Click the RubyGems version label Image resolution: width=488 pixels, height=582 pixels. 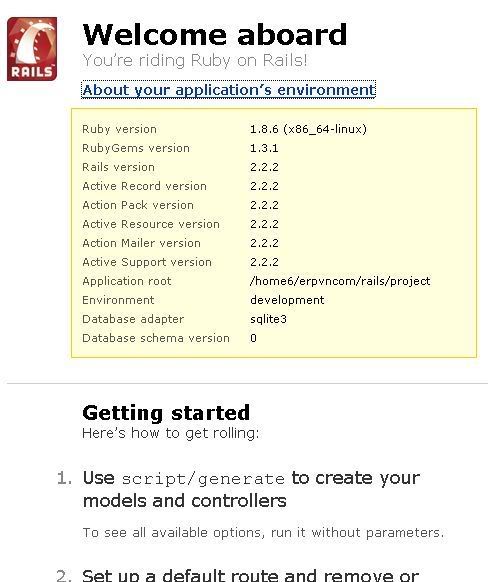click(136, 148)
